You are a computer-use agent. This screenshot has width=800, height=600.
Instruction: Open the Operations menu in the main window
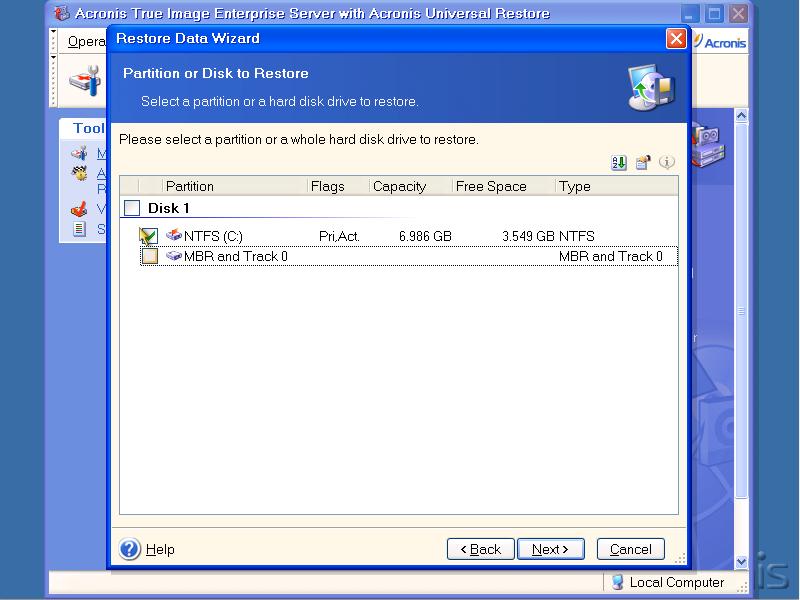86,42
